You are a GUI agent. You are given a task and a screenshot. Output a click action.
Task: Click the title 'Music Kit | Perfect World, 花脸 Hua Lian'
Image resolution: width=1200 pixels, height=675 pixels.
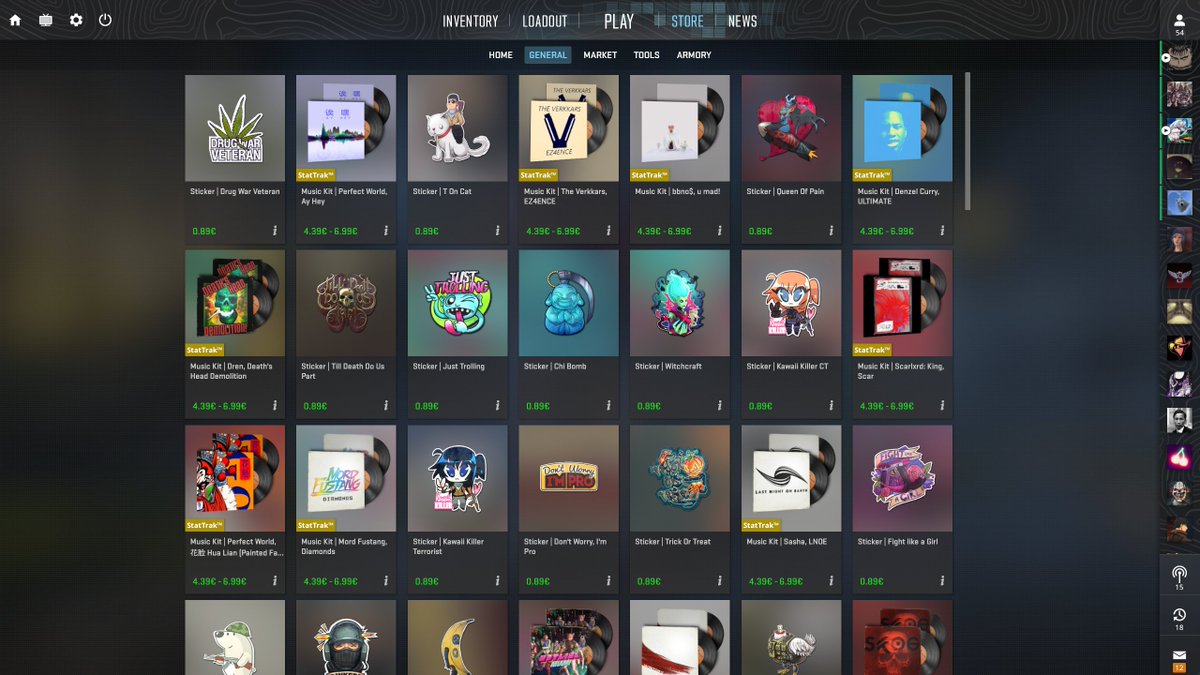point(235,547)
